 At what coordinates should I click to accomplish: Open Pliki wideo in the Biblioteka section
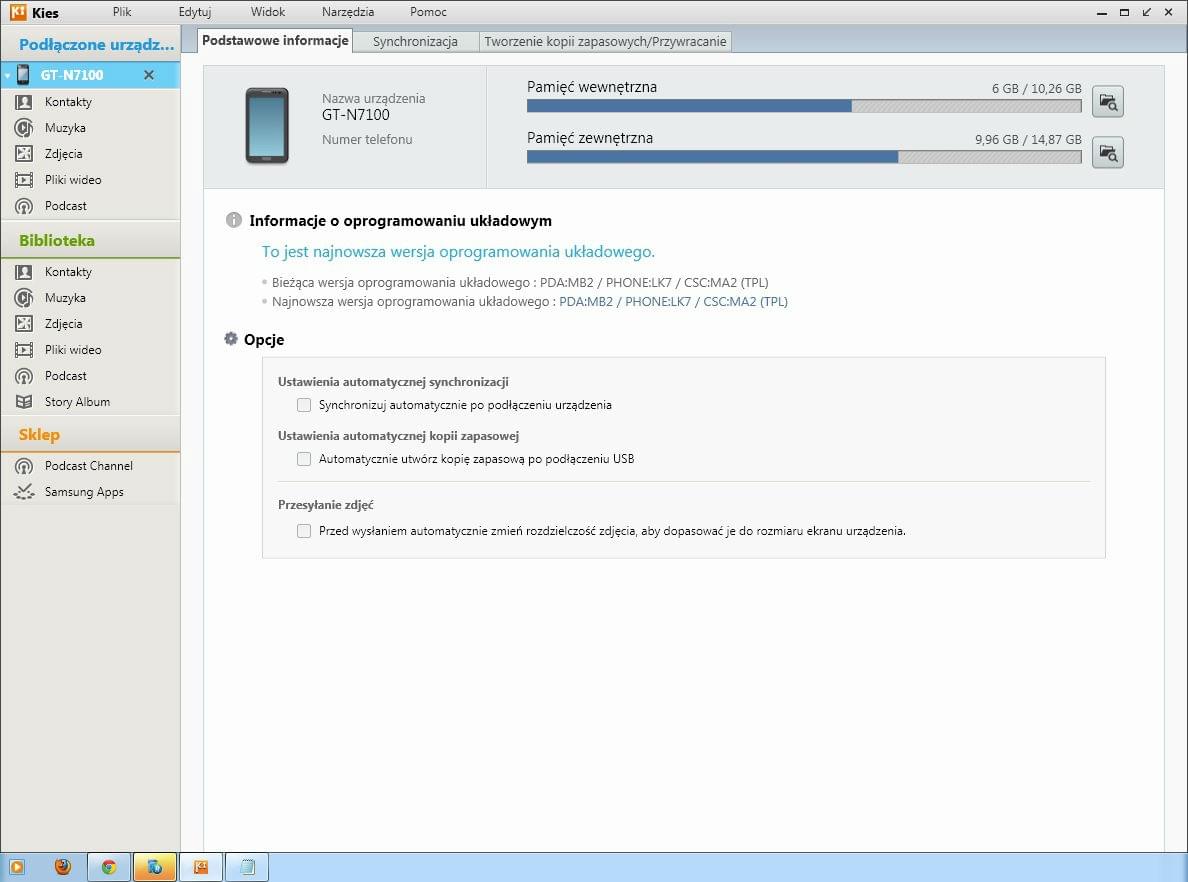click(x=90, y=349)
